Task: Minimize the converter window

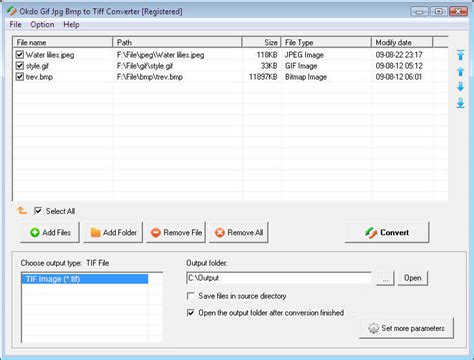Action: [419, 11]
